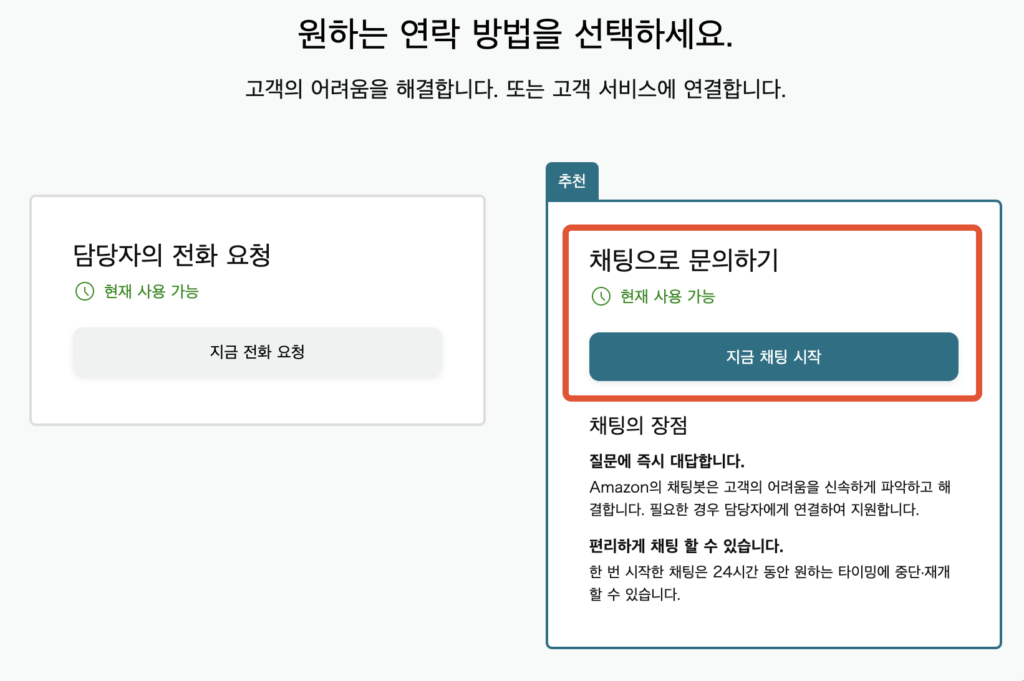Click the bold 편리하게 채팅 할 수 있습니다 text
Screen dimensions: 1024x681
click(x=685, y=546)
